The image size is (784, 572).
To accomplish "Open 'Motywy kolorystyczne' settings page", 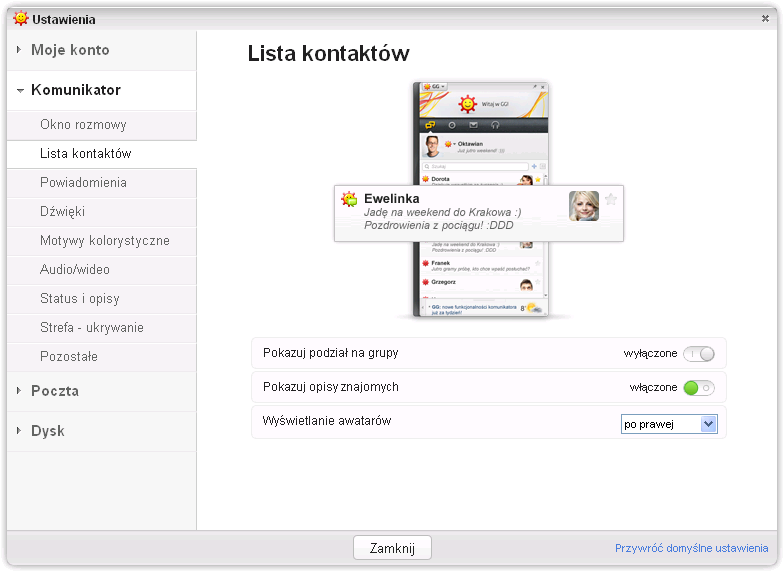I will pyautogui.click(x=102, y=241).
